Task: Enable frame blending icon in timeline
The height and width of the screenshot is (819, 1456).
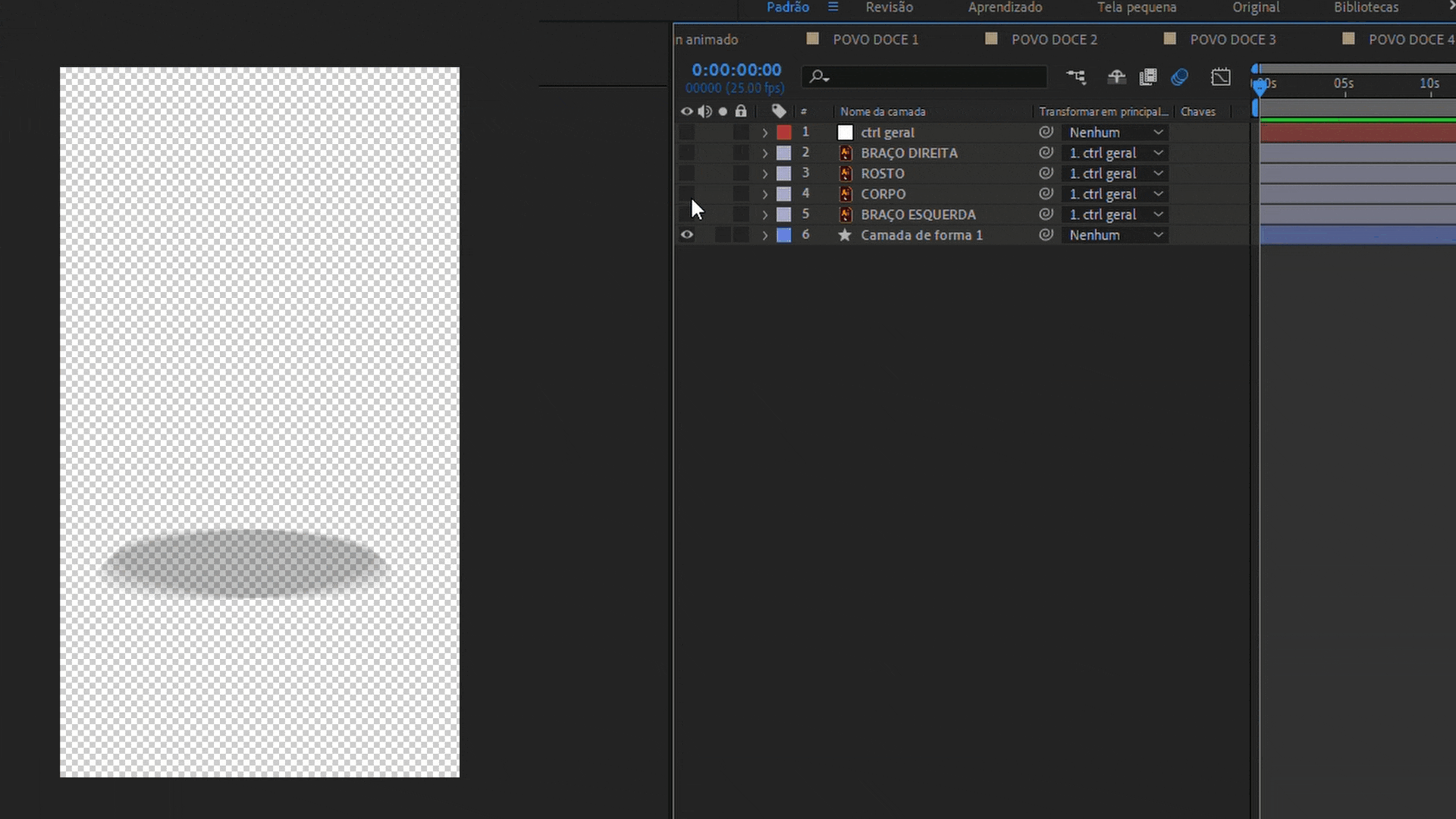Action: 1148,77
